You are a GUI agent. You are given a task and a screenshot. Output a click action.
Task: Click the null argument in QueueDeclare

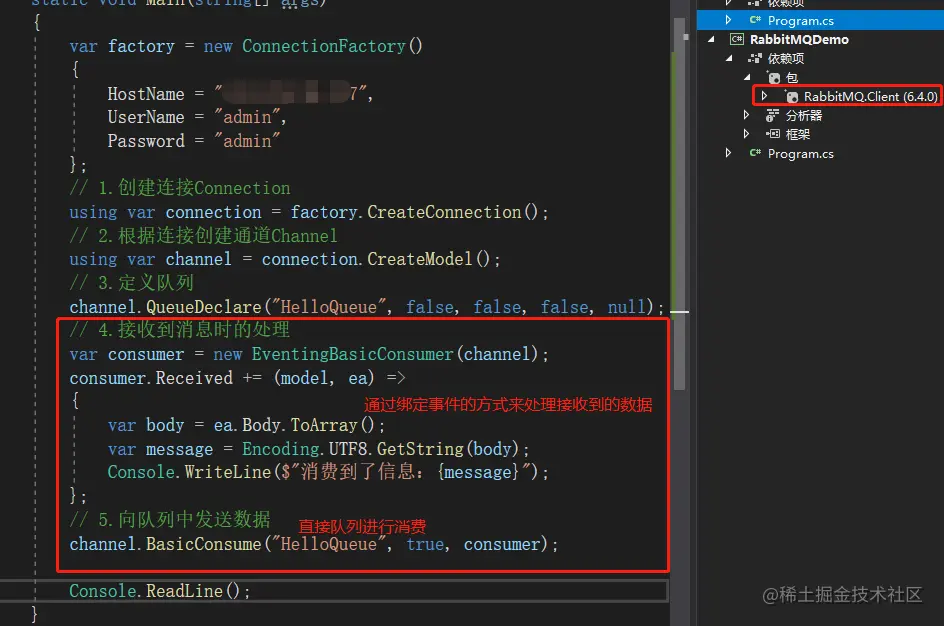point(626,307)
